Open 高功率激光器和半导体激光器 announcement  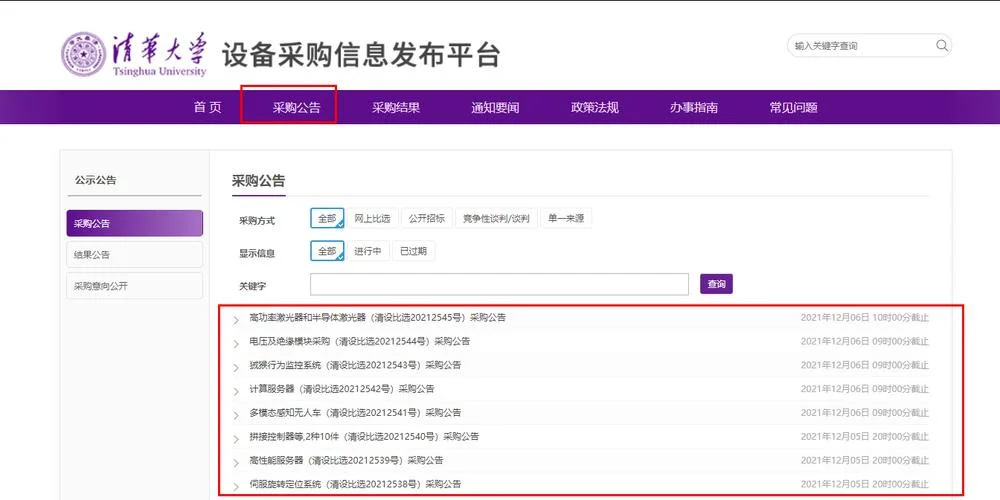pos(378,317)
